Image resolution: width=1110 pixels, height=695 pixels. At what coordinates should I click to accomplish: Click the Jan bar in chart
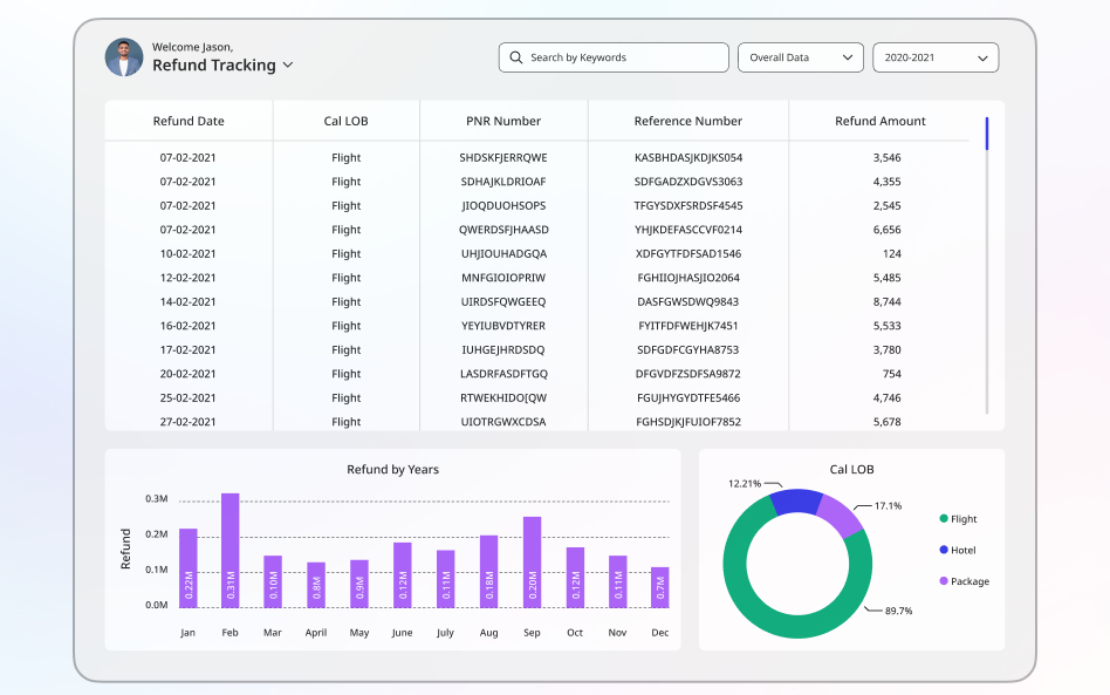pos(188,568)
